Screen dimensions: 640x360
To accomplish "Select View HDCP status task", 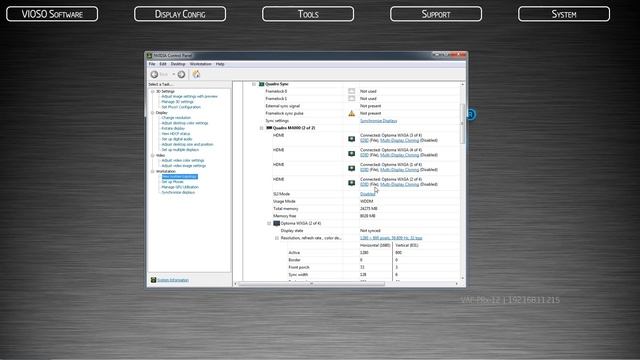I will coord(176,133).
